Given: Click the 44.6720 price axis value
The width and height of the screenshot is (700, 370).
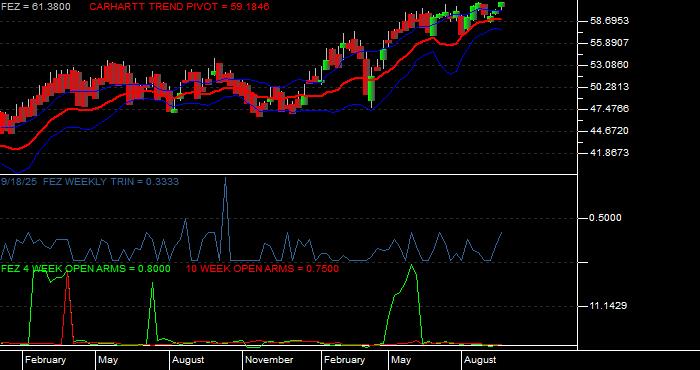Looking at the screenshot, I should [x=609, y=131].
